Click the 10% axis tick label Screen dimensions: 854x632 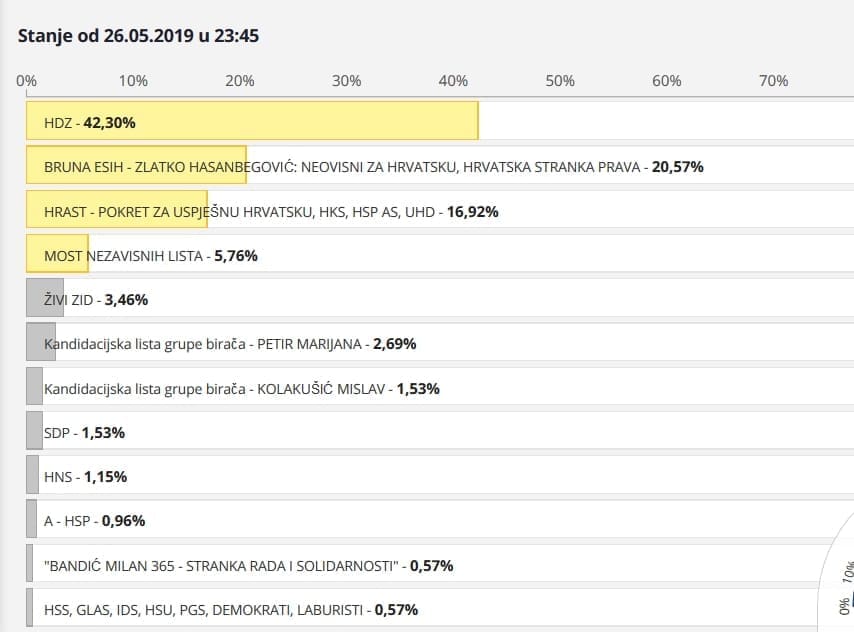tap(133, 81)
